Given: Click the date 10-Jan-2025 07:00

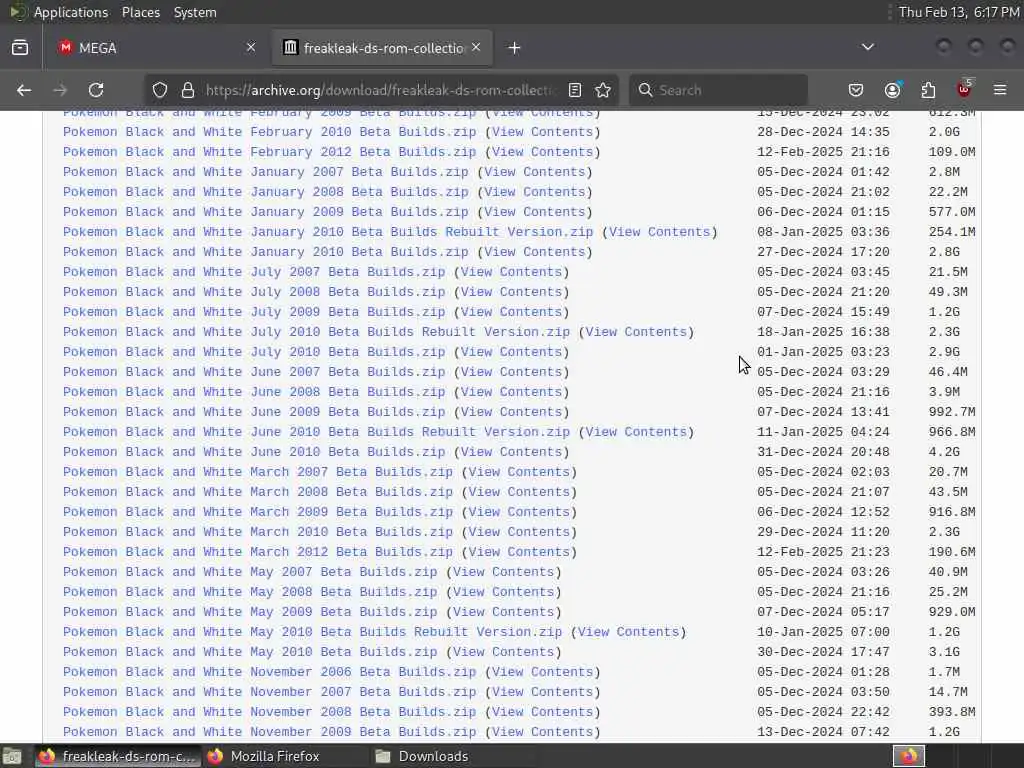Looking at the screenshot, I should 824,632.
